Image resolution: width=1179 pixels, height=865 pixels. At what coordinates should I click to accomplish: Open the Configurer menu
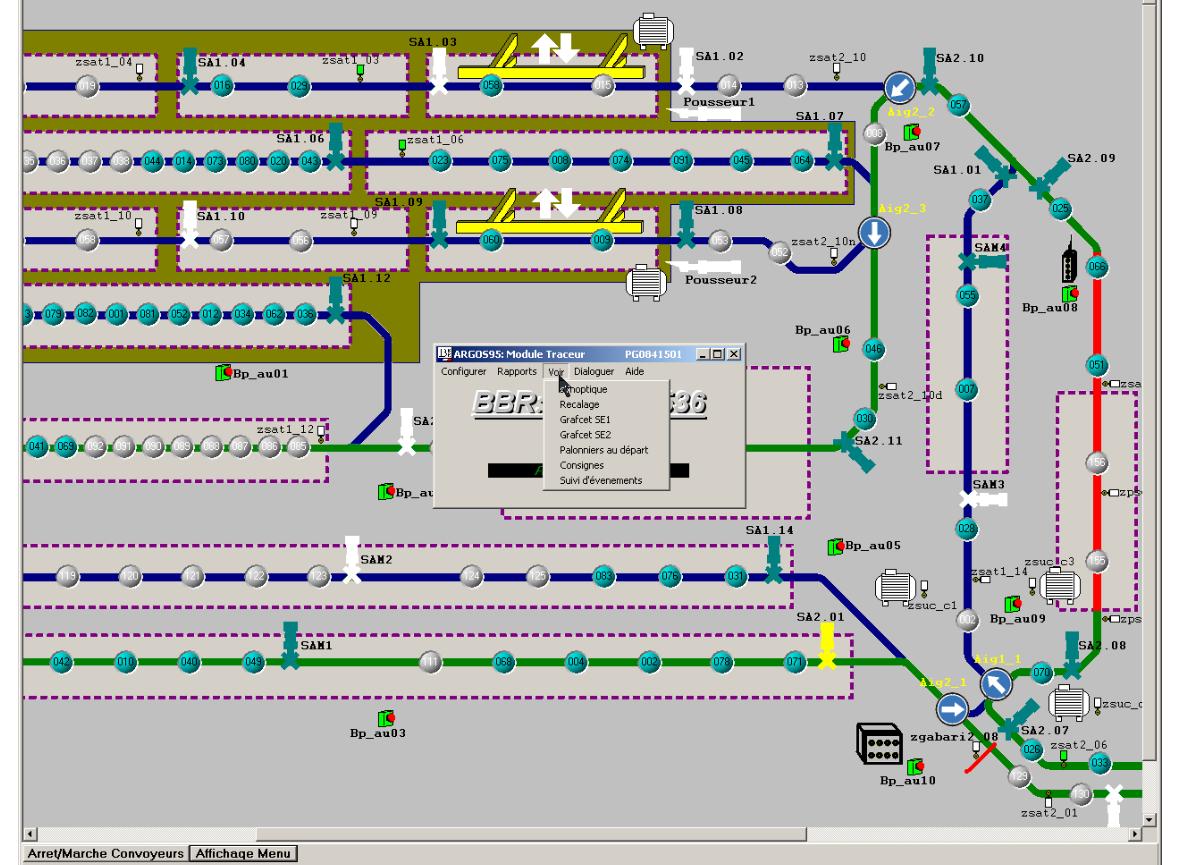(x=463, y=372)
